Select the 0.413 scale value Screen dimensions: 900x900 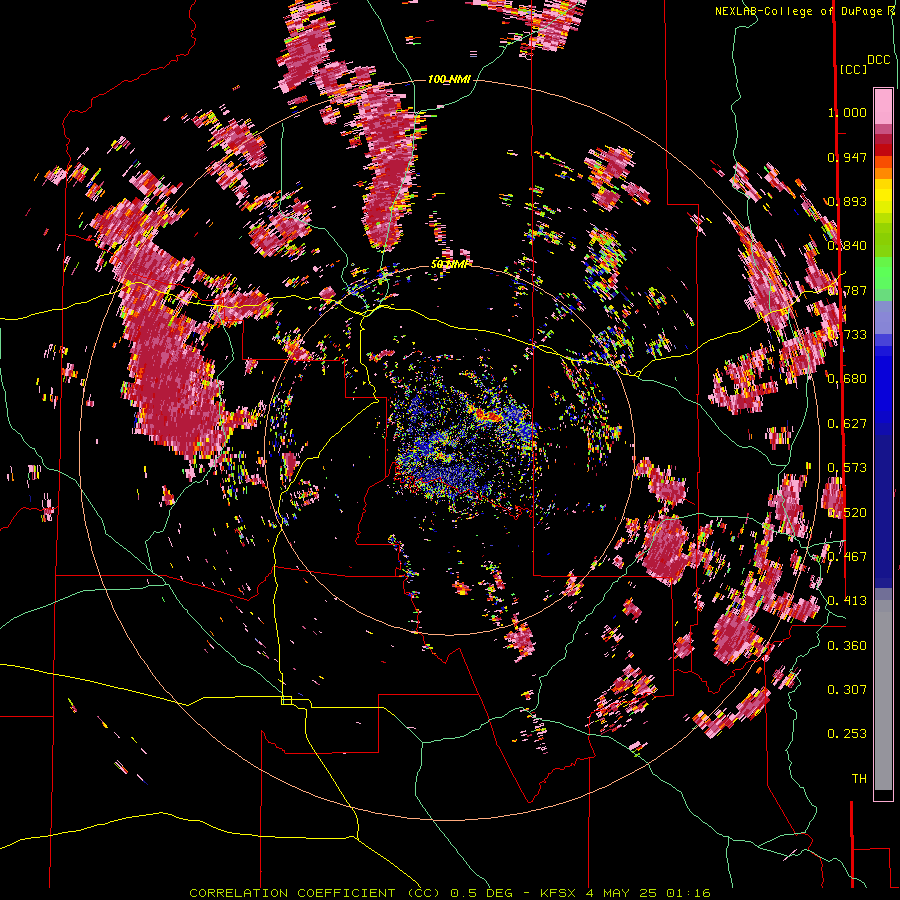tap(847, 601)
